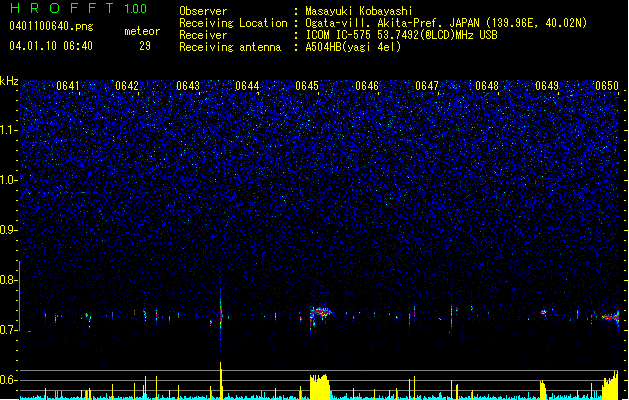
Task: Click the date stamp 04.01.10 06:40
Action: click(51, 46)
